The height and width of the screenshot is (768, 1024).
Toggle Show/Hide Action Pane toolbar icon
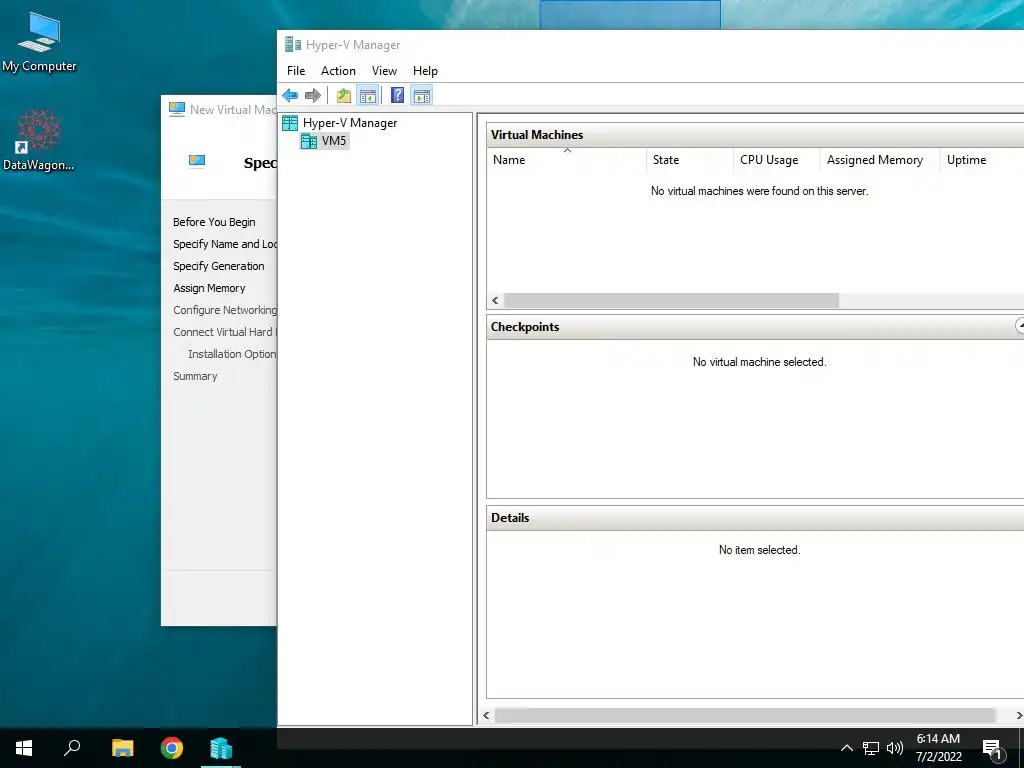pyautogui.click(x=422, y=96)
